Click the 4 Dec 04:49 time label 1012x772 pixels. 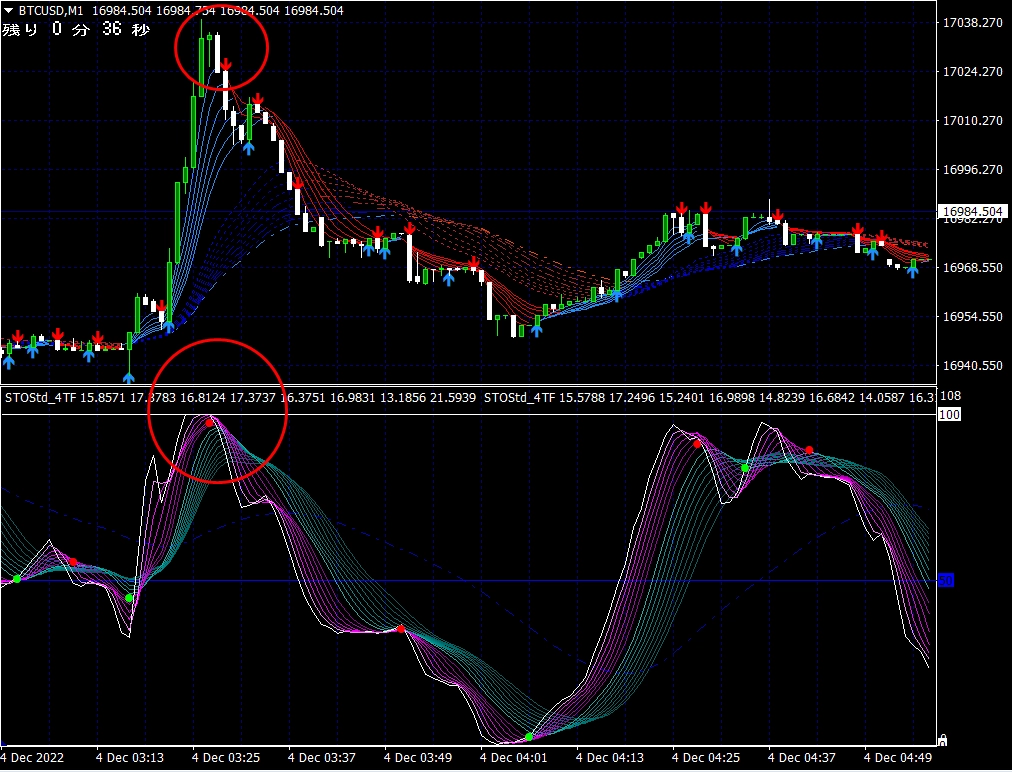(x=898, y=757)
